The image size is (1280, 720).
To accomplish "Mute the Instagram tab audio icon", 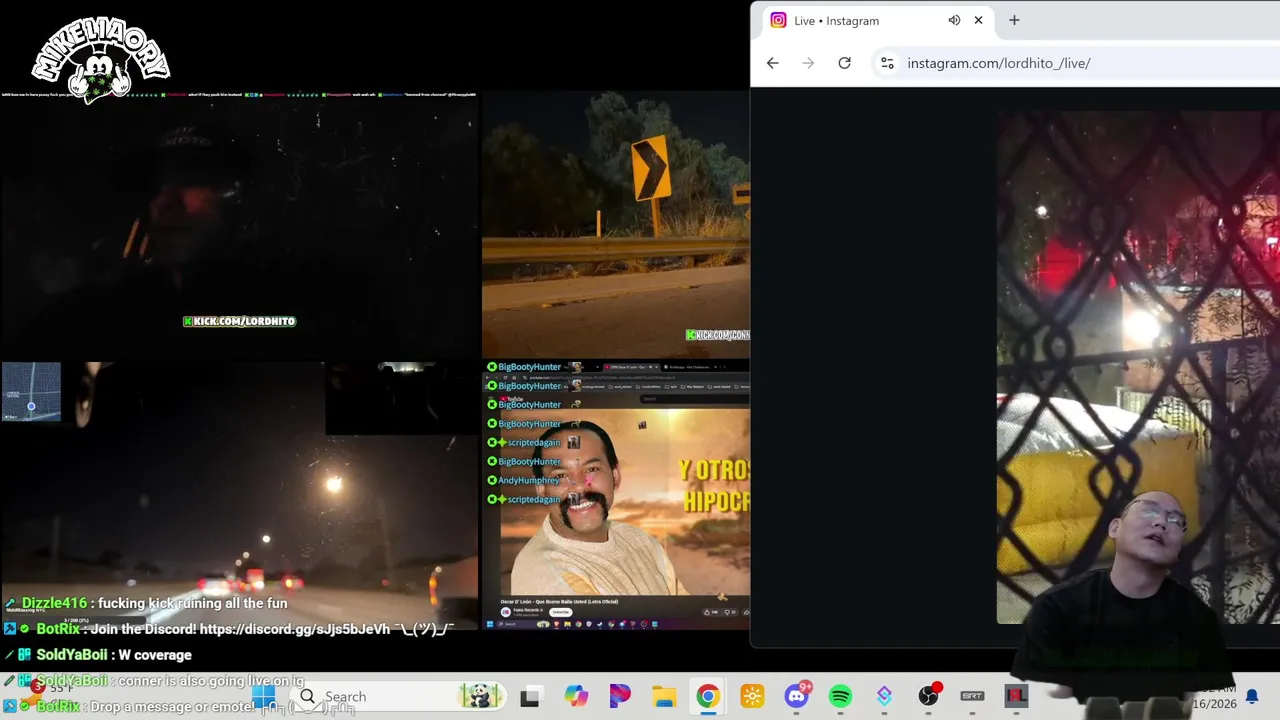I will tap(954, 20).
